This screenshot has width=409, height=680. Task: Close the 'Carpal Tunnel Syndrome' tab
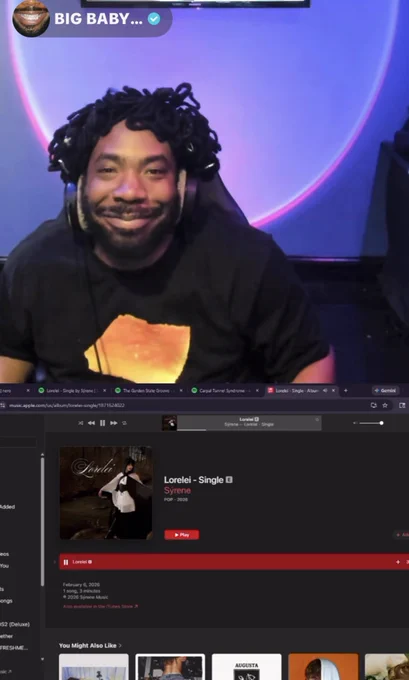(x=257, y=391)
